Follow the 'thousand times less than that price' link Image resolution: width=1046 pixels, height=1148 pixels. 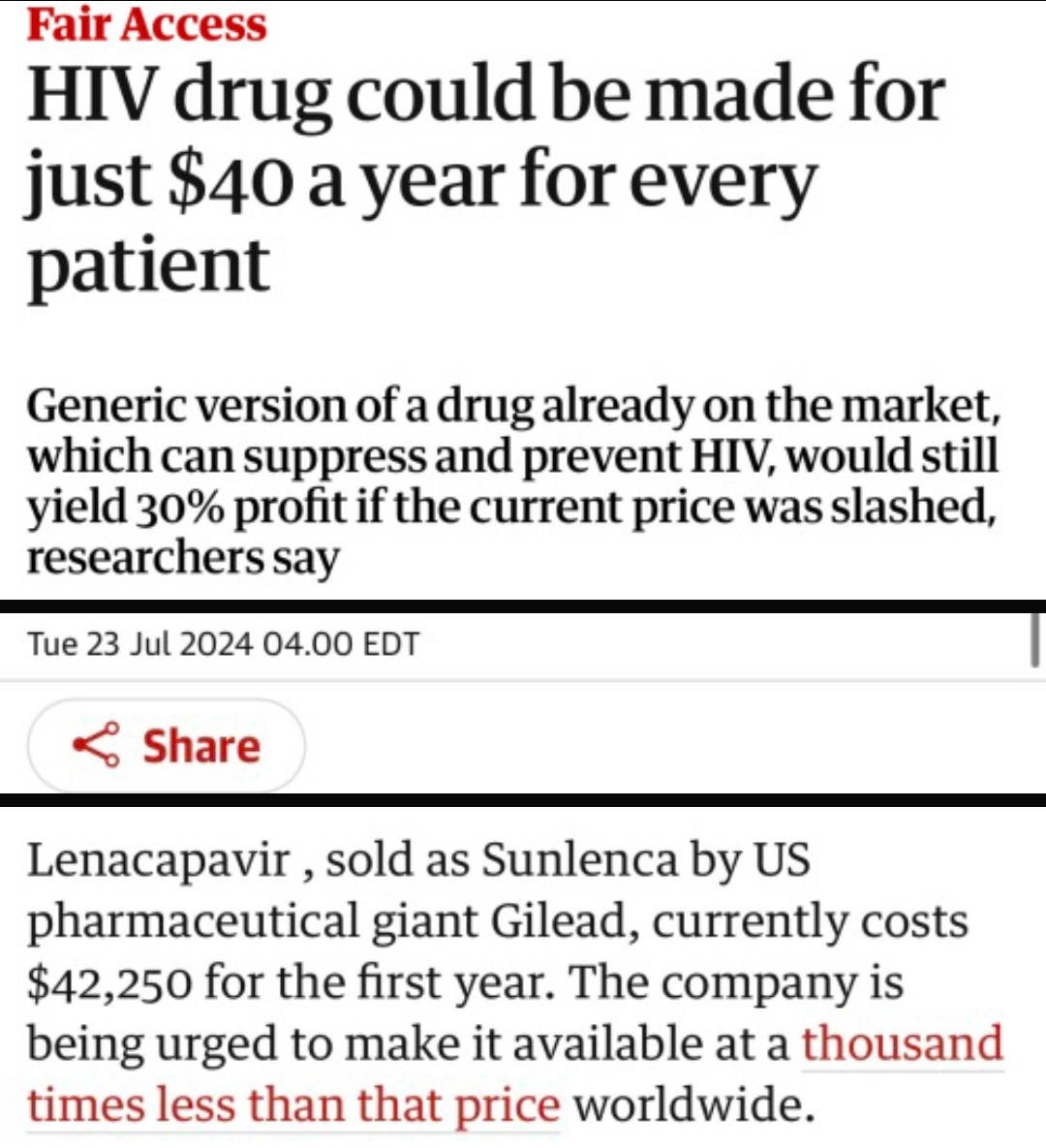(514, 1073)
